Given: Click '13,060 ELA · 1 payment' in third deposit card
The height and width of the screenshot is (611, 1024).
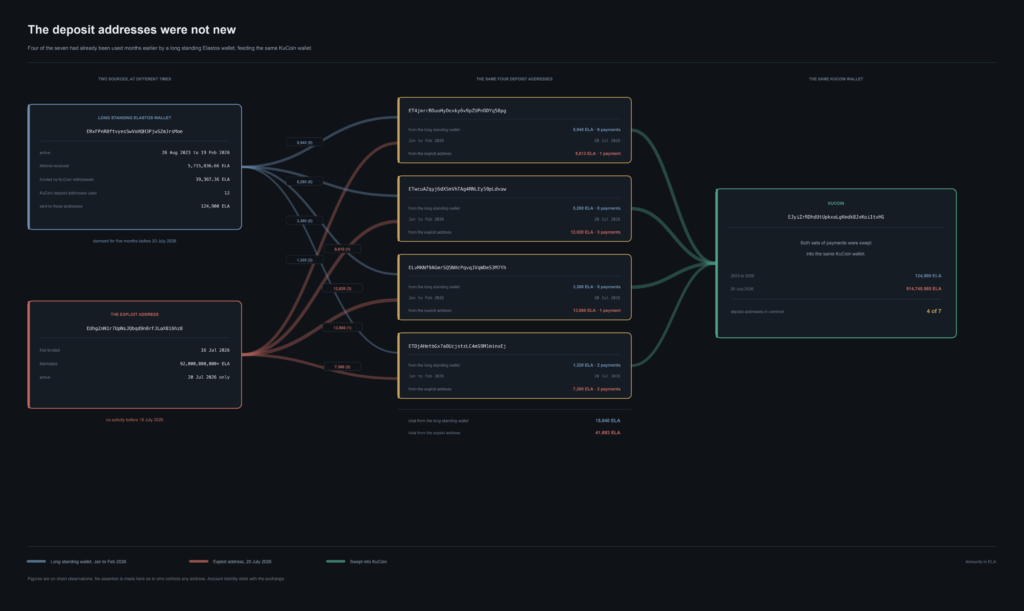Looking at the screenshot, I should tap(596, 310).
